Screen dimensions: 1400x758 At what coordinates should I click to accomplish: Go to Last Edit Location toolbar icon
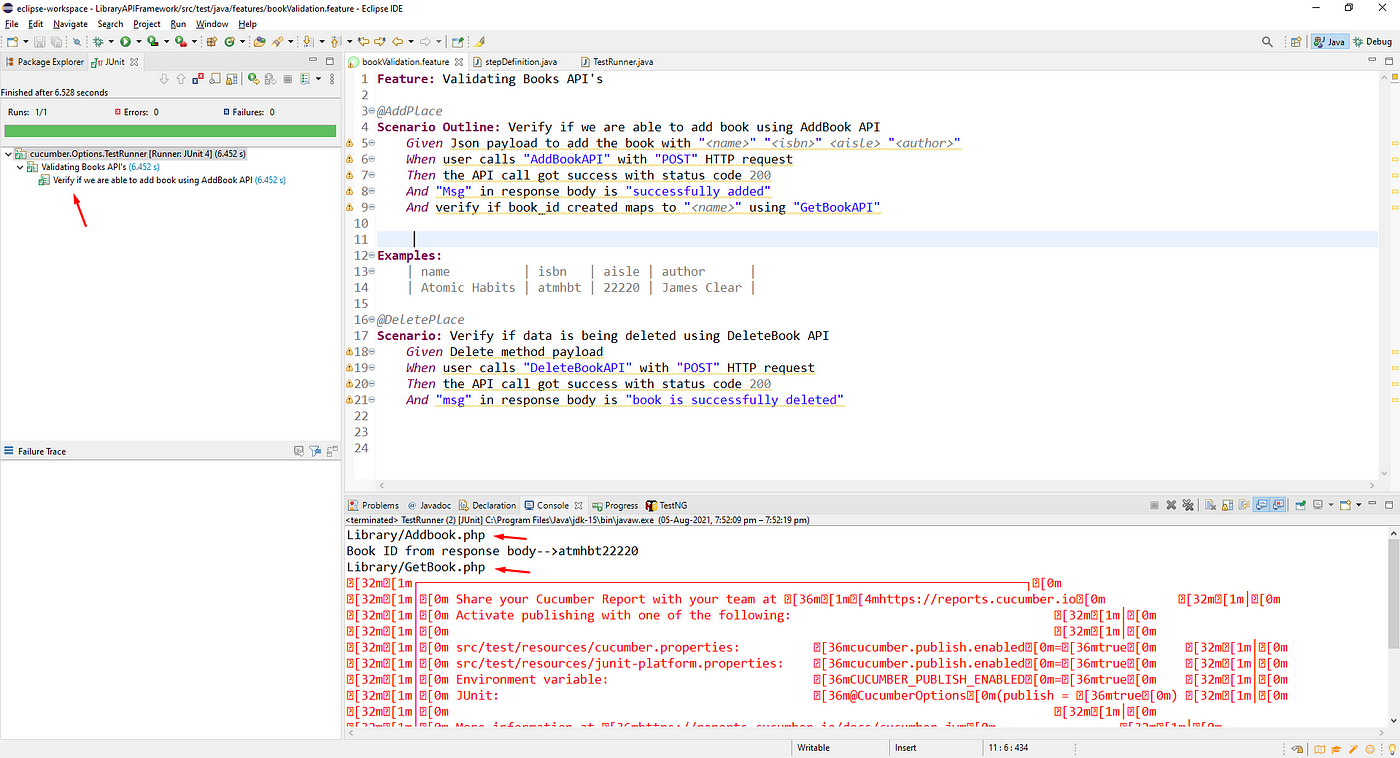click(363, 42)
